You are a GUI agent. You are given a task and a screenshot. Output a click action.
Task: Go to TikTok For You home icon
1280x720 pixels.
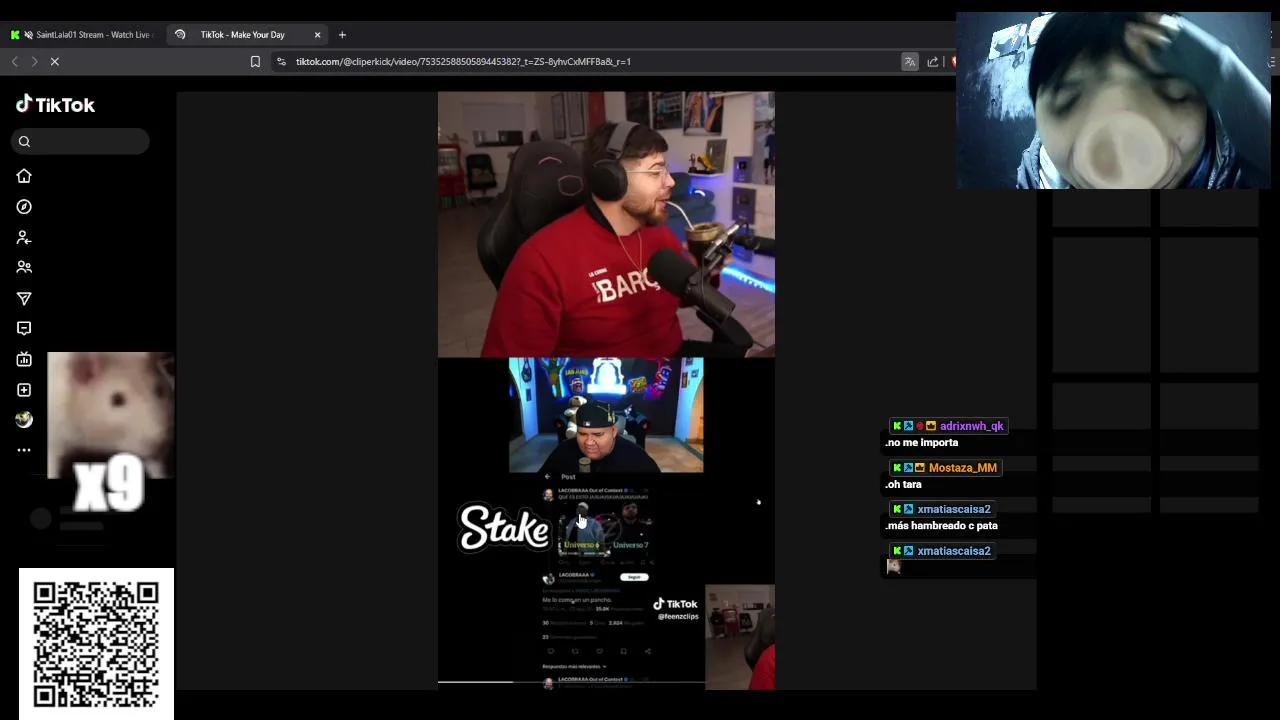pos(24,176)
